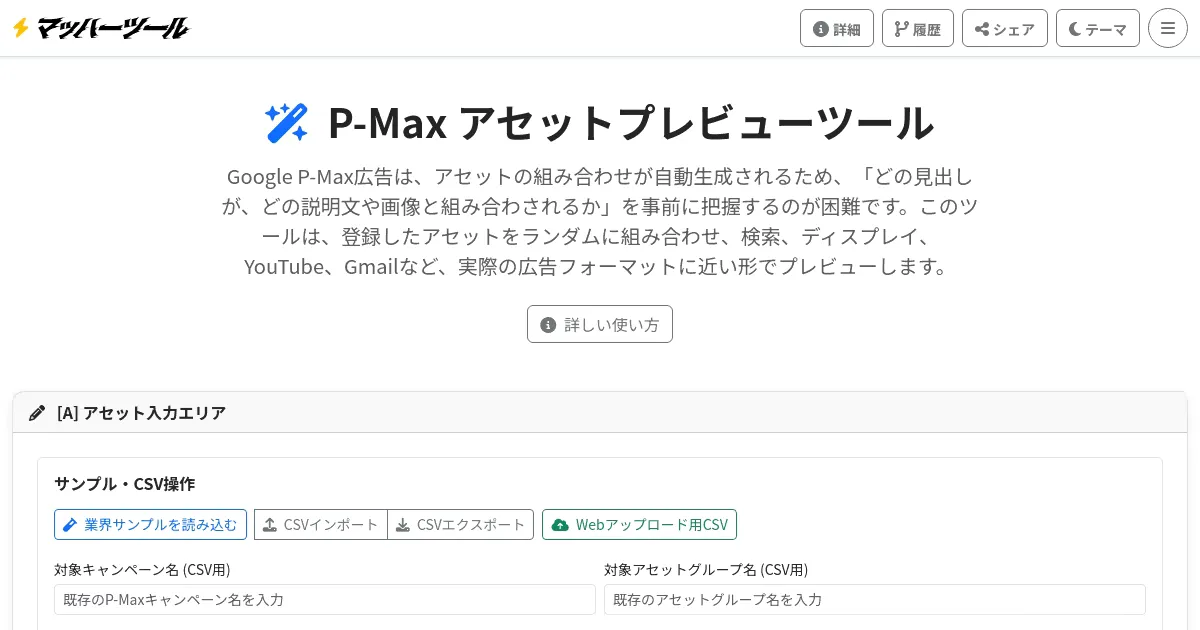
Task: Focus the 対象アセットグループ名 input field
Action: pyautogui.click(x=874, y=600)
